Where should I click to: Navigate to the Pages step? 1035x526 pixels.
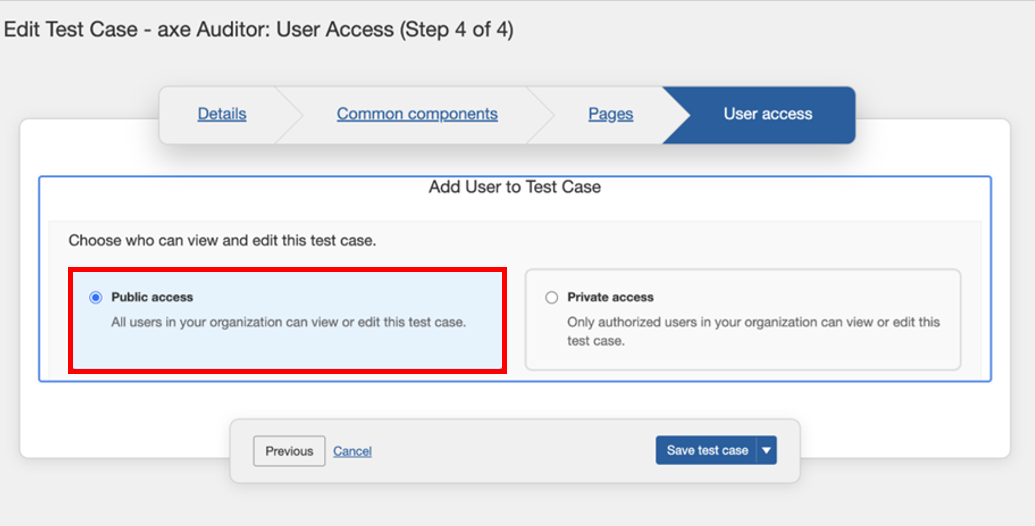610,114
